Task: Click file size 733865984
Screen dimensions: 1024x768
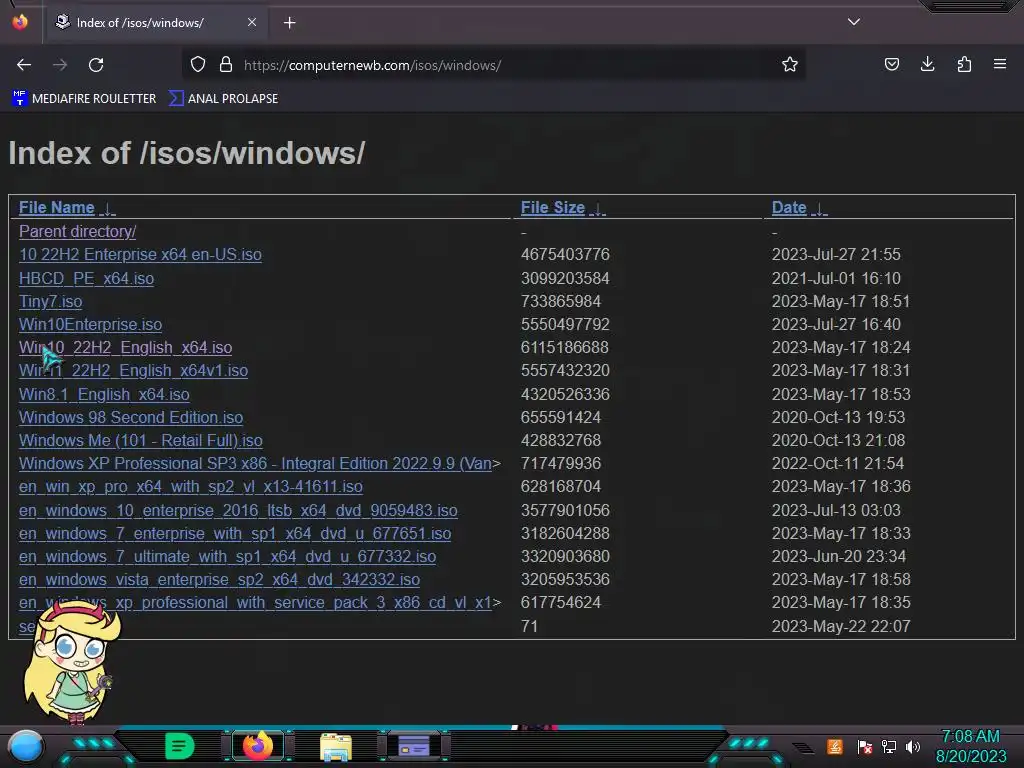Action: tap(561, 302)
